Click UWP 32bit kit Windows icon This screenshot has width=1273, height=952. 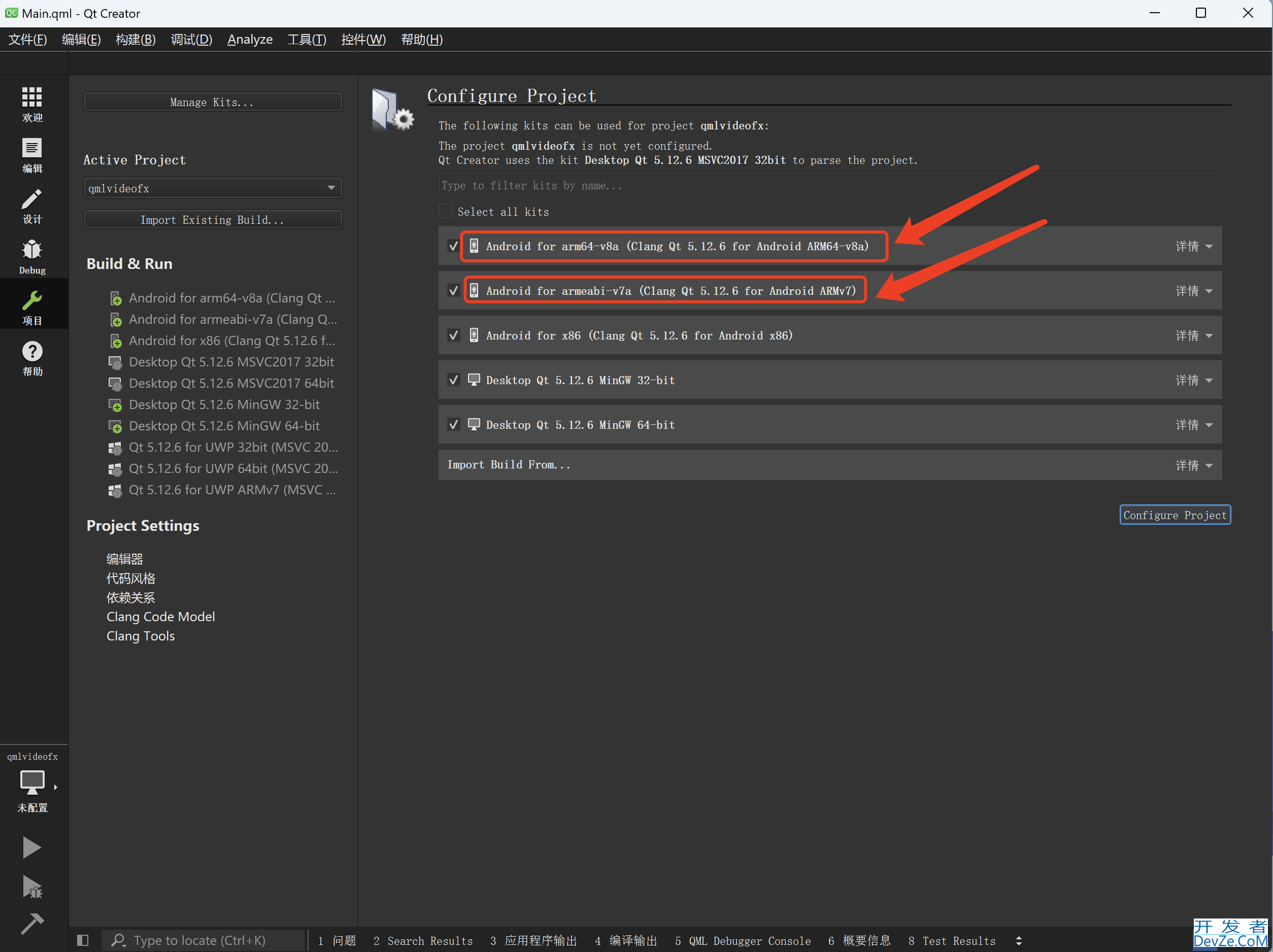[115, 448]
